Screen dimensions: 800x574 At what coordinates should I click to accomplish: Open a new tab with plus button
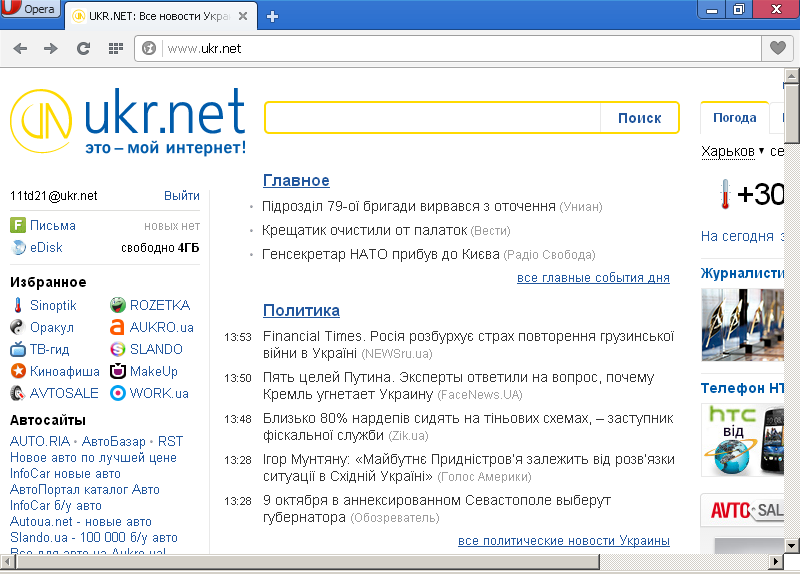coord(272,16)
